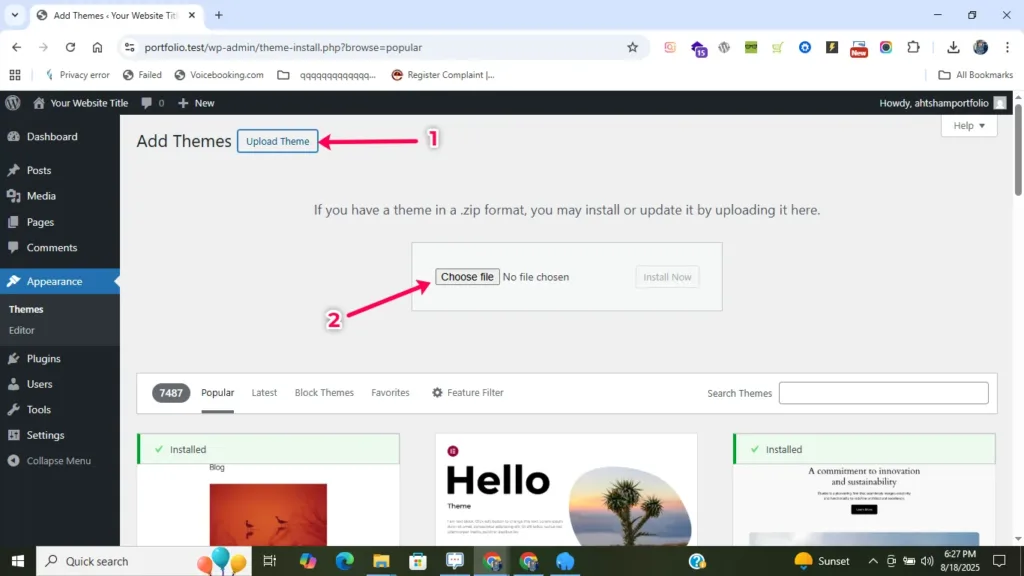1024x576 pixels.
Task: Click the WordPress logo in admin bar
Action: [x=12, y=103]
